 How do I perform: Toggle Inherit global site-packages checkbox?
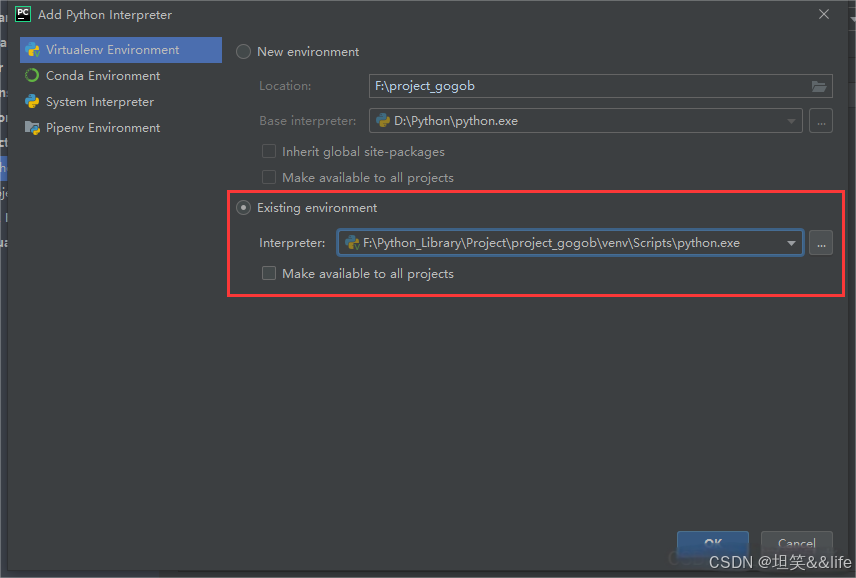tap(269, 151)
